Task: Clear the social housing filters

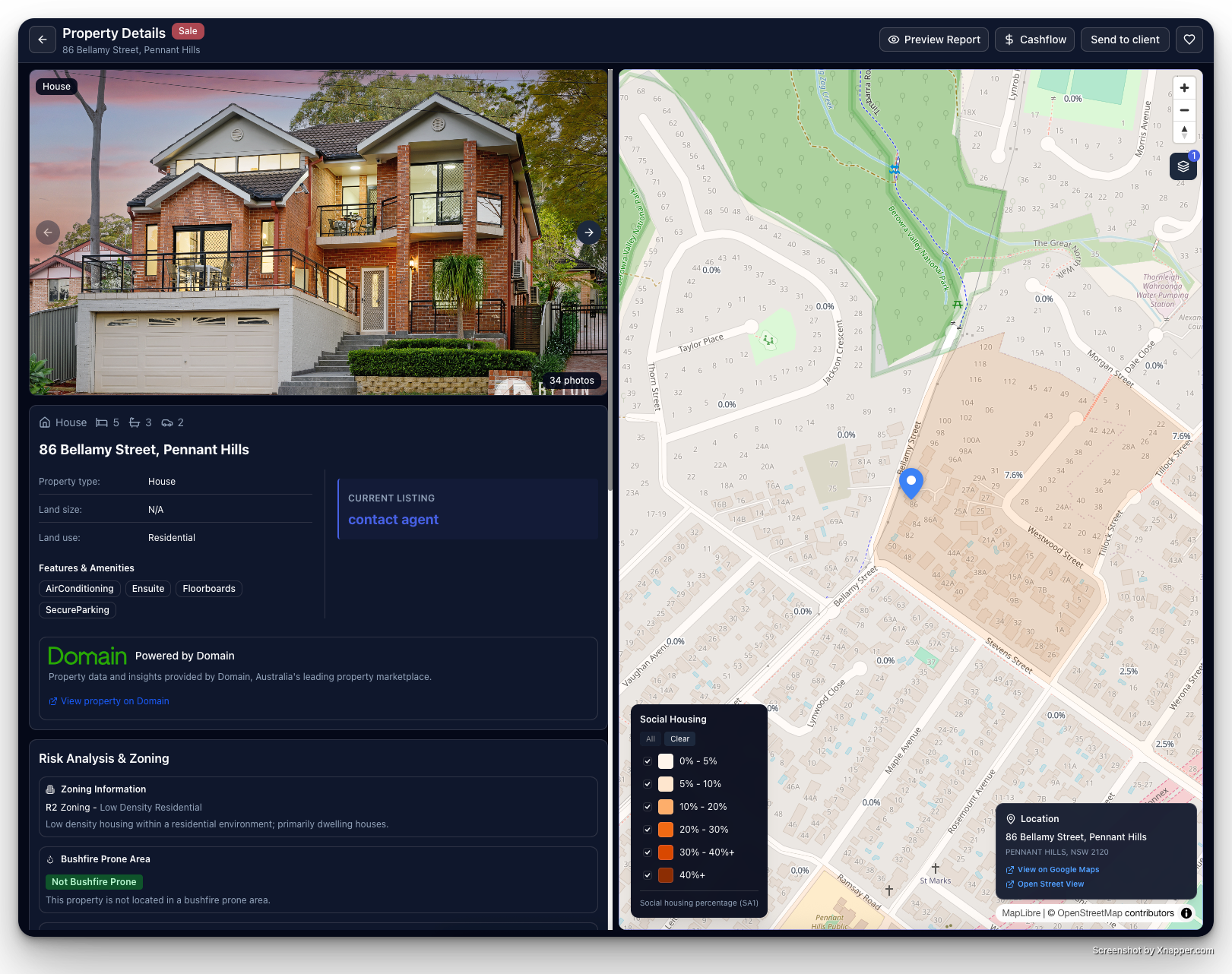Action: pos(679,738)
